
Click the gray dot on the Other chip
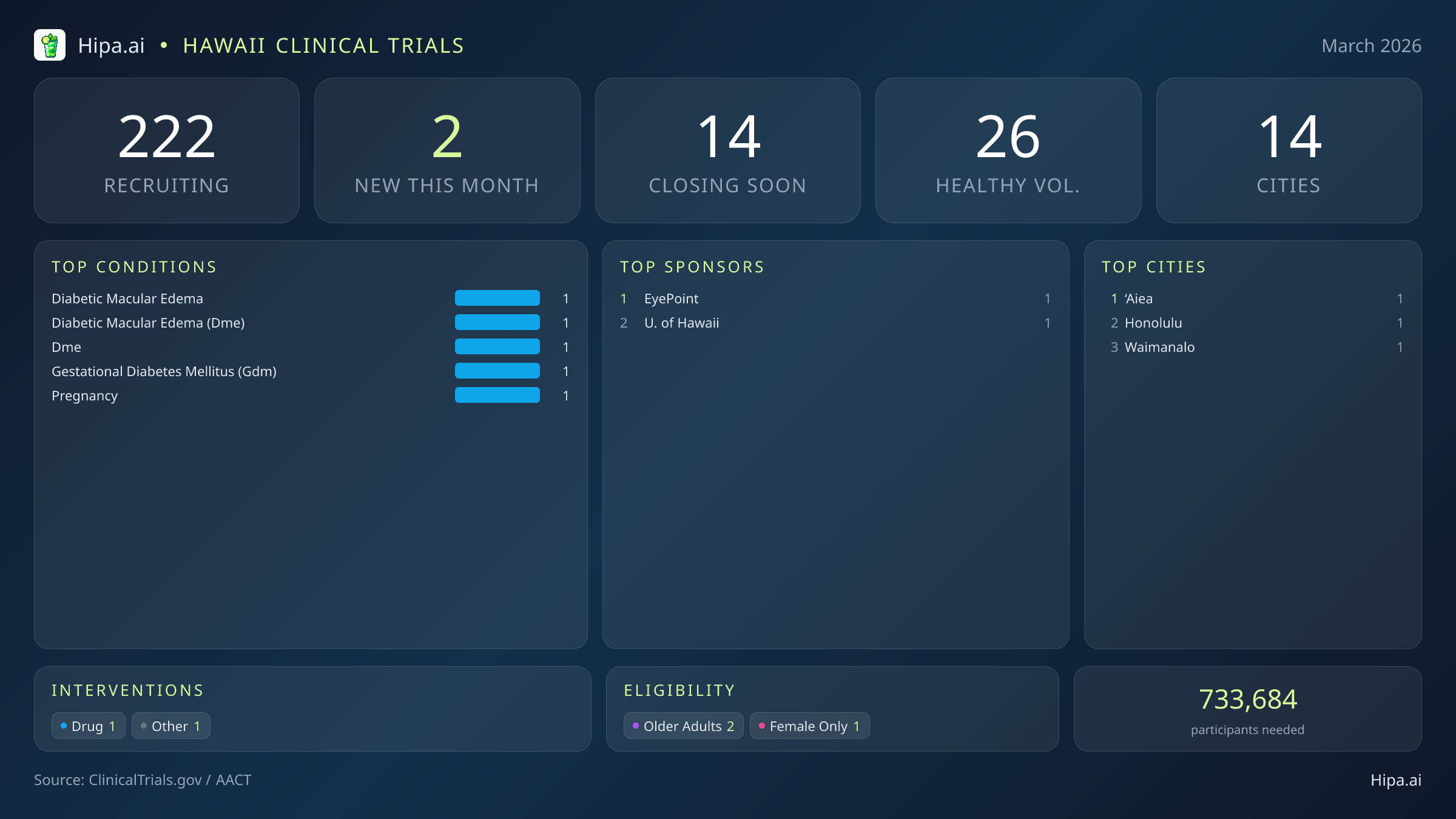(144, 725)
